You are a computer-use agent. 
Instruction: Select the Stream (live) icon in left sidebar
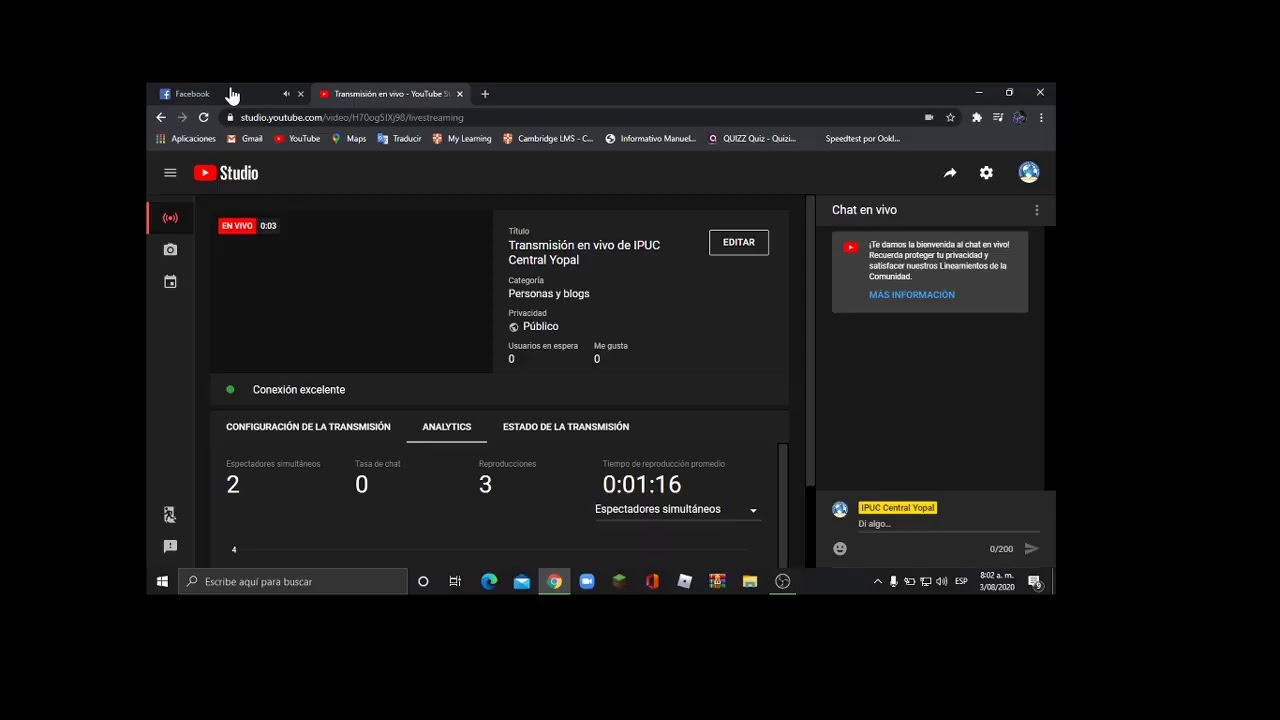click(x=170, y=218)
